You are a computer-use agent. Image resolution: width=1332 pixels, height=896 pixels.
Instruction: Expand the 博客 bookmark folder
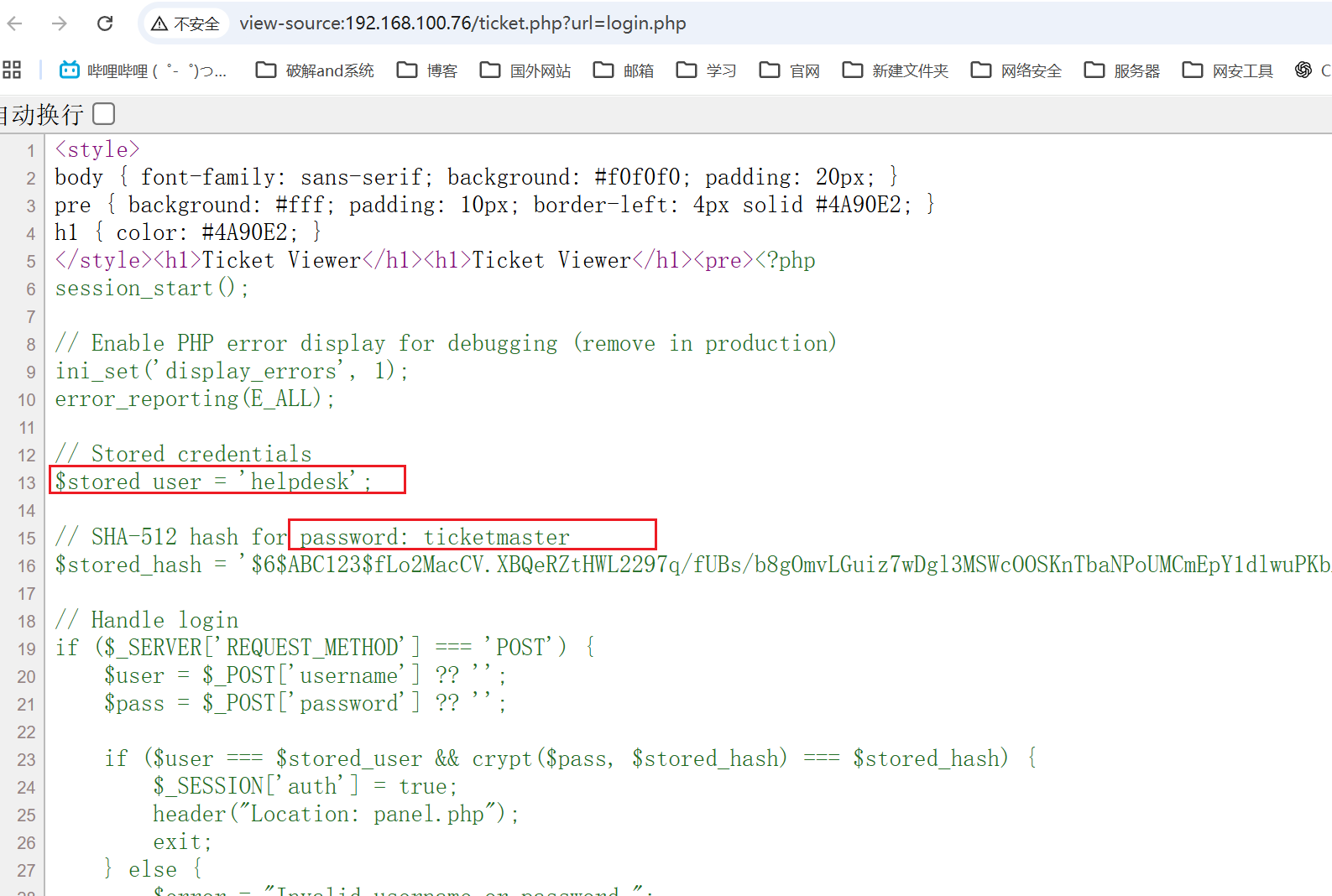427,70
